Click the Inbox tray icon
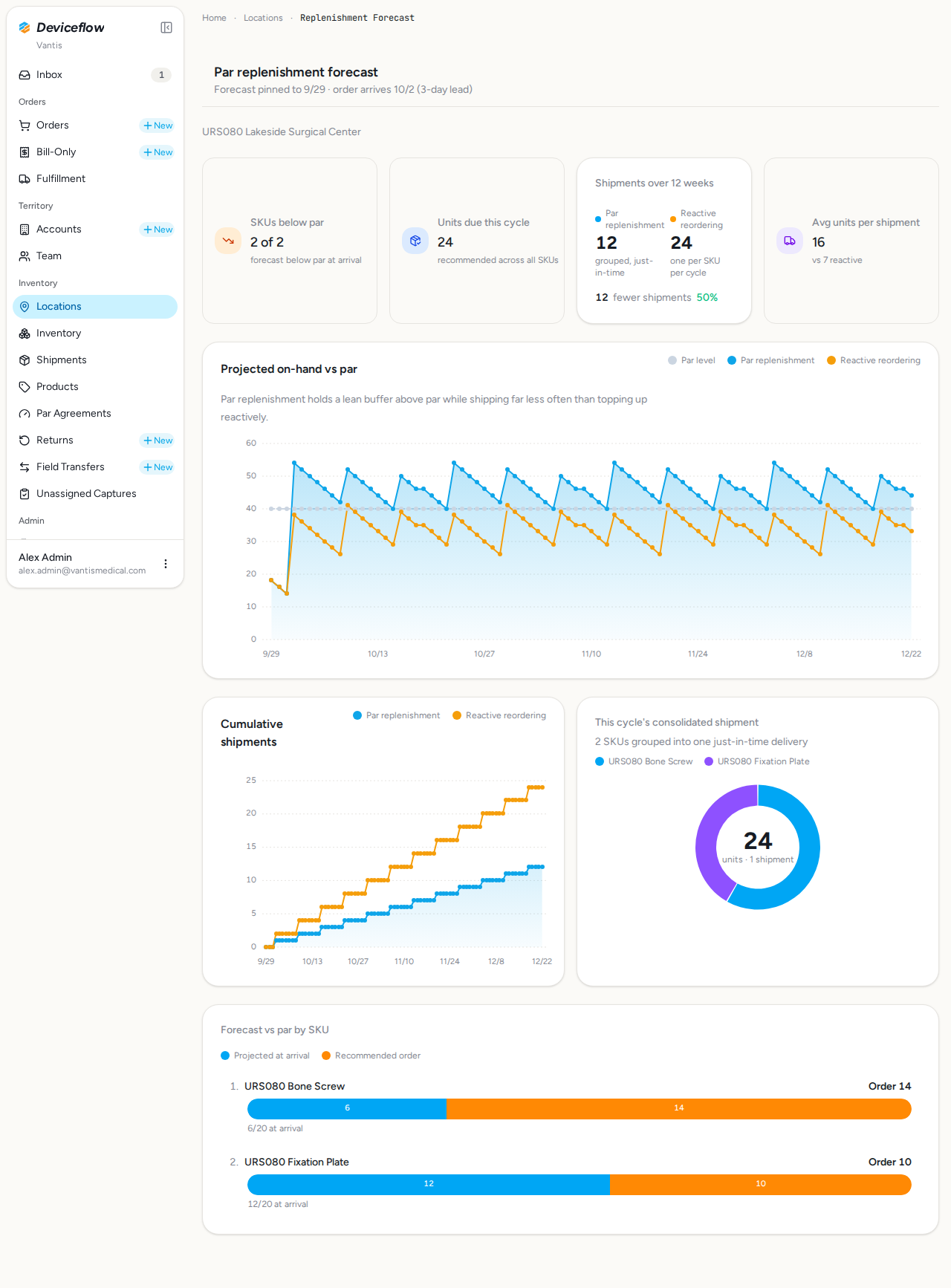Image resolution: width=951 pixels, height=1288 pixels. point(25,75)
